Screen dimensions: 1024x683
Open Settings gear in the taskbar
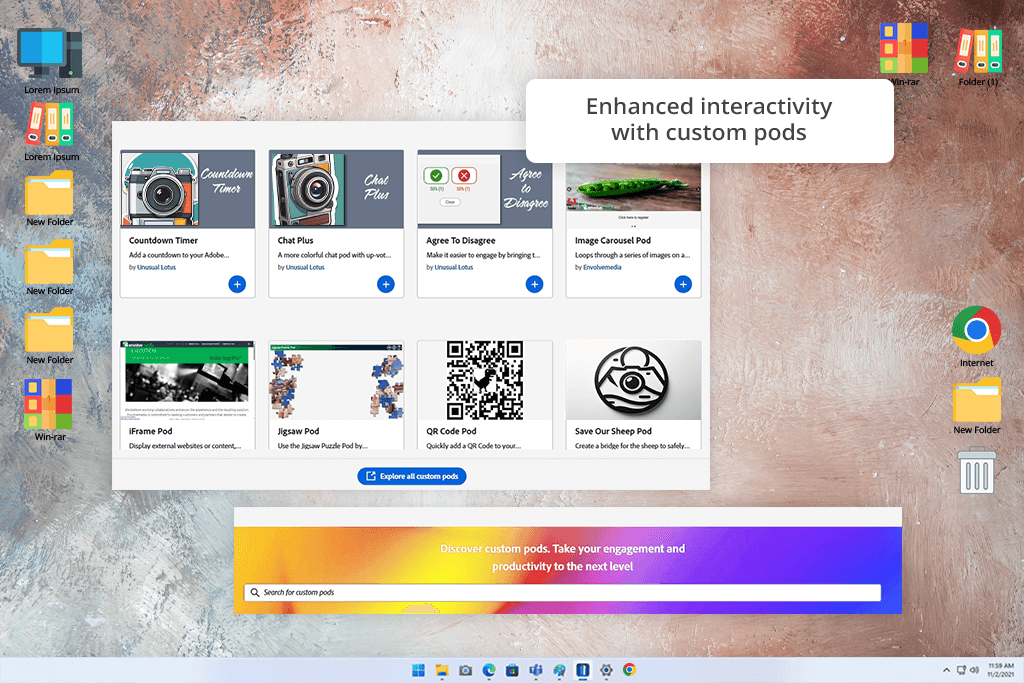pos(606,670)
